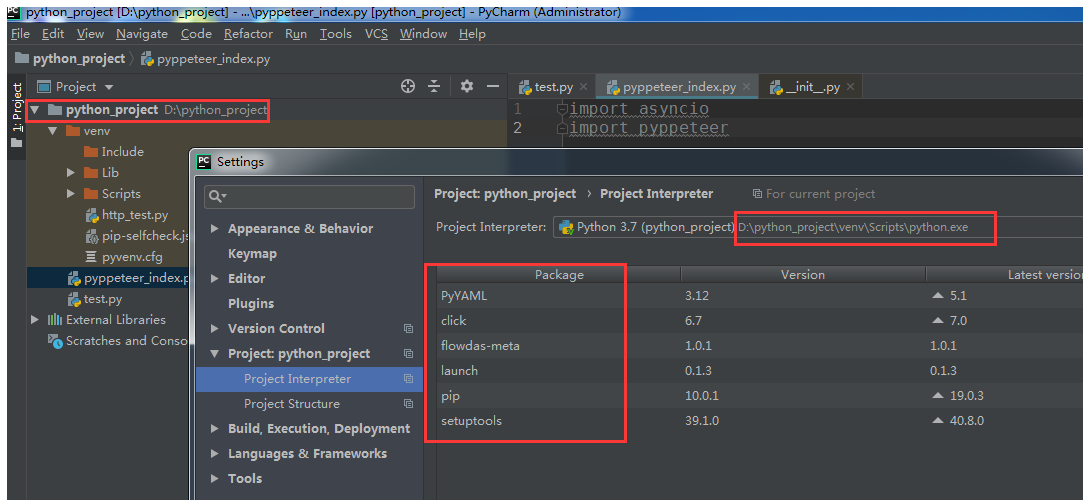Open Project panel gear settings
The image size is (1083, 500).
pyautogui.click(x=467, y=86)
